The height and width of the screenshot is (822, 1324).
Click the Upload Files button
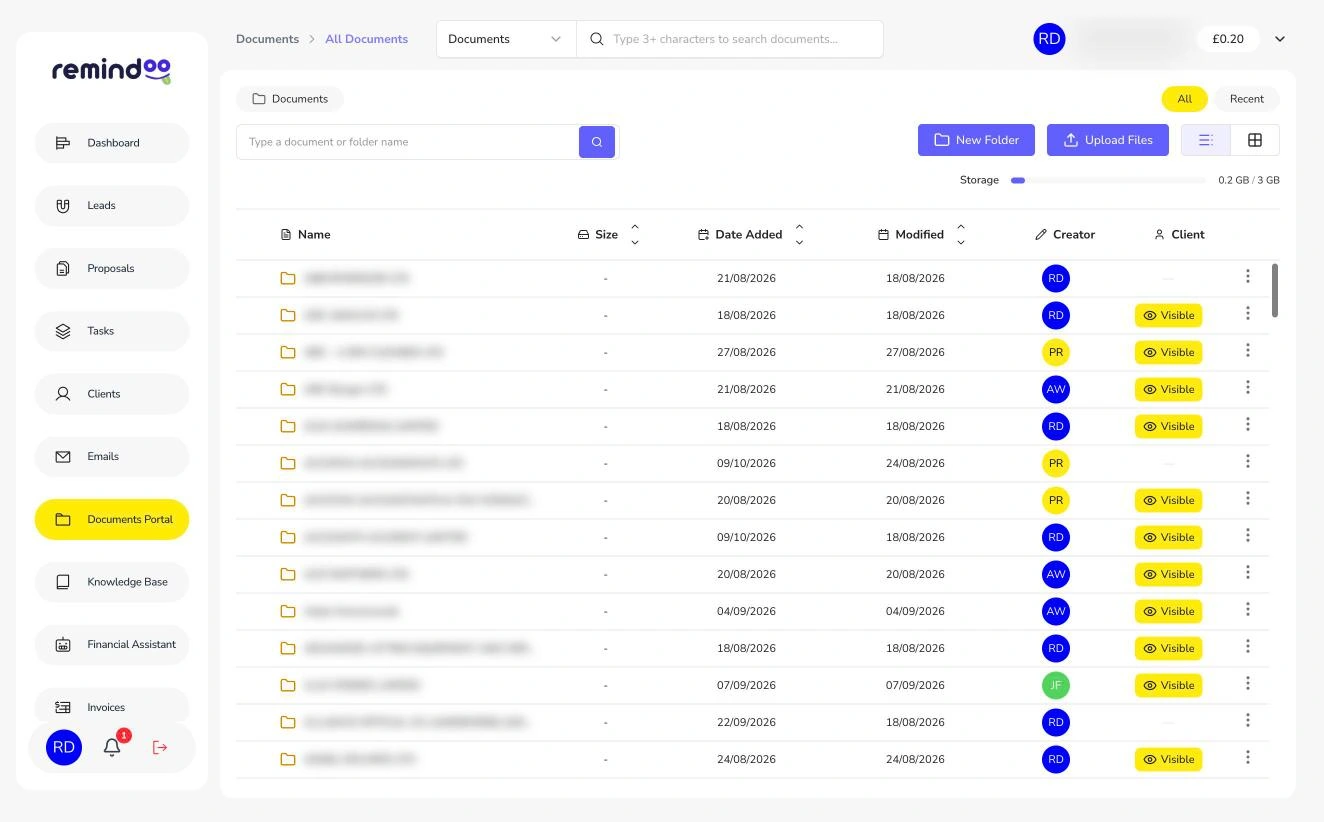1108,140
